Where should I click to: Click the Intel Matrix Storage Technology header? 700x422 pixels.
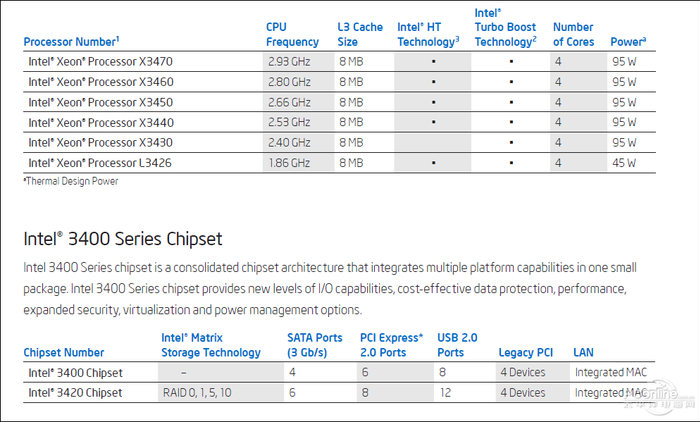(210, 345)
